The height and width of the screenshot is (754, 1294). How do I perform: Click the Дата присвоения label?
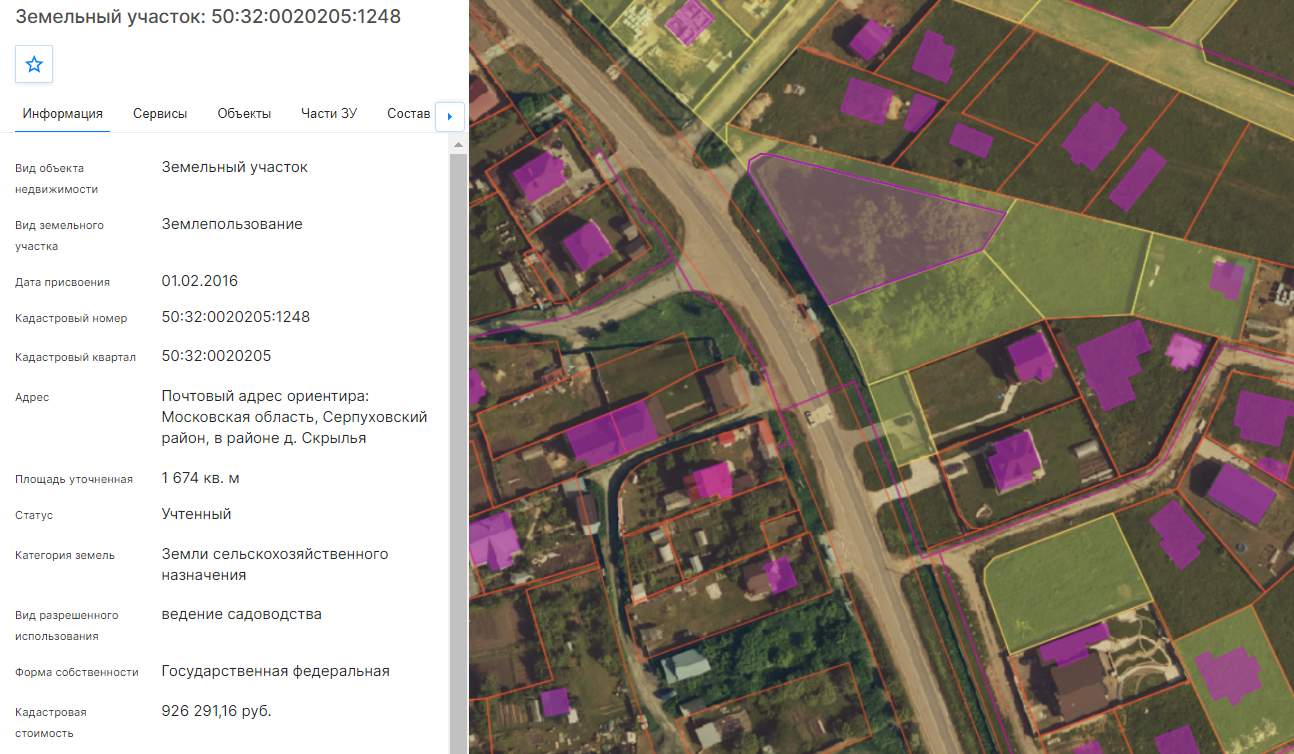tap(62, 282)
